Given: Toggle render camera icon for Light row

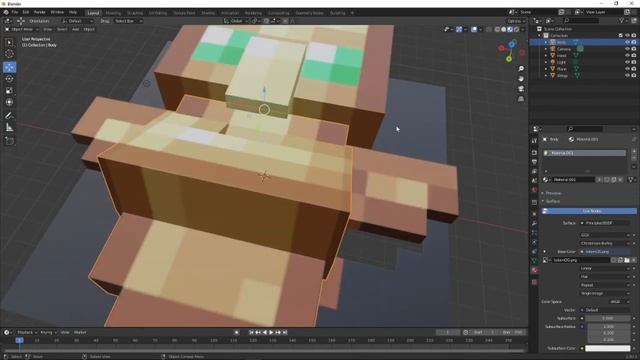Looking at the screenshot, I should pyautogui.click(x=634, y=62).
